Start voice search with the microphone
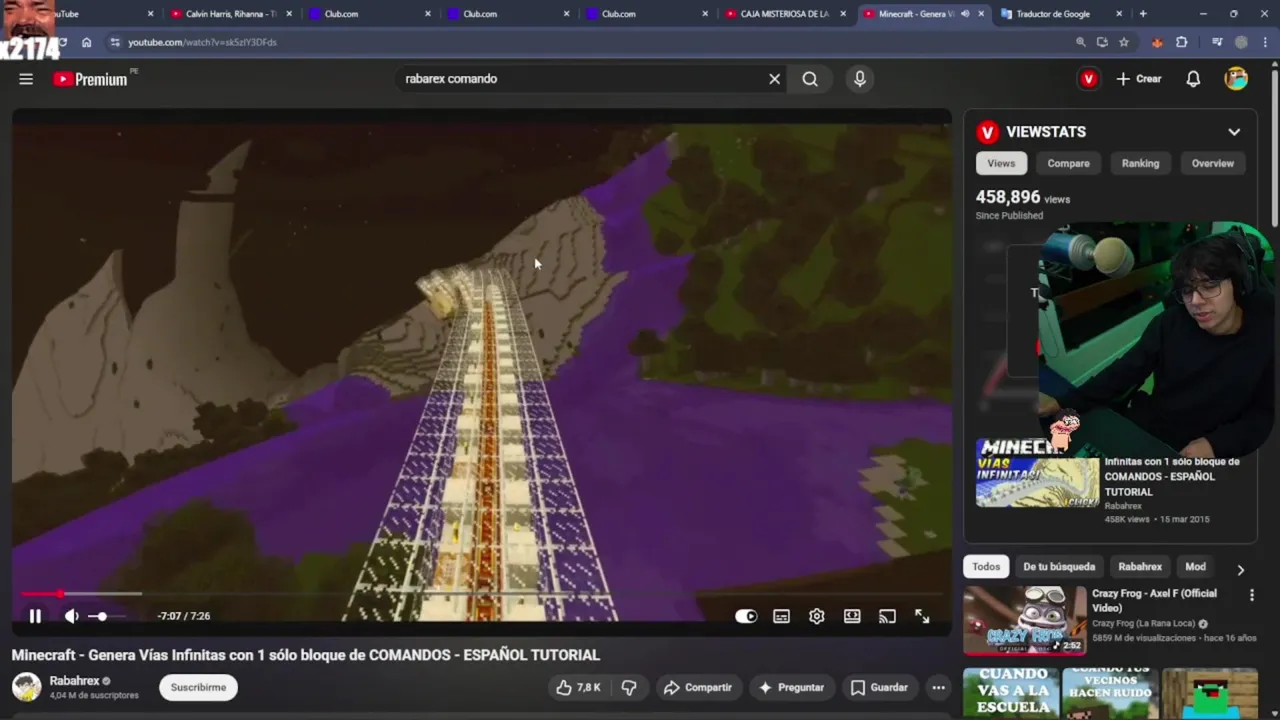This screenshot has height=720, width=1280. tap(860, 79)
